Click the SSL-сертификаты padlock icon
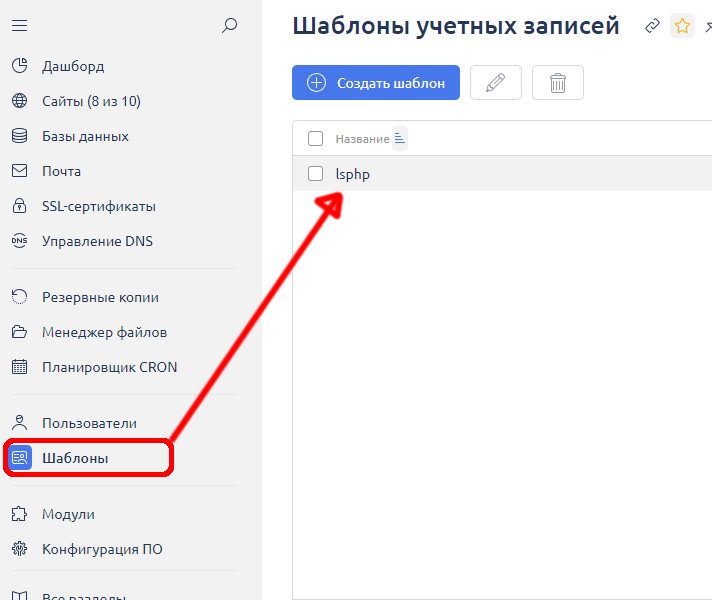Screen dimensions: 712x600 19,206
